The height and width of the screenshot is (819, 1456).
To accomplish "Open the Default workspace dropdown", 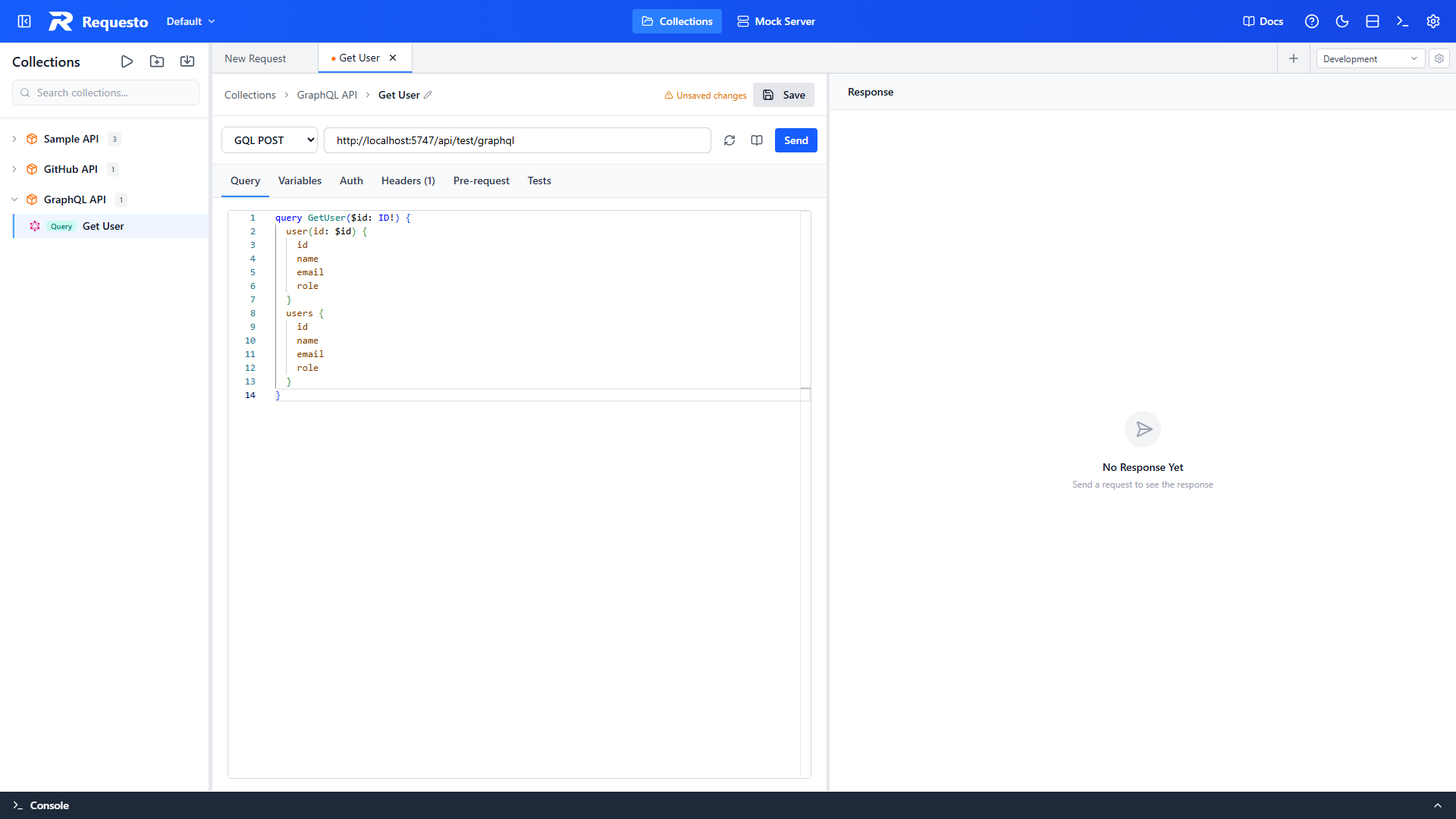I will click(x=190, y=21).
